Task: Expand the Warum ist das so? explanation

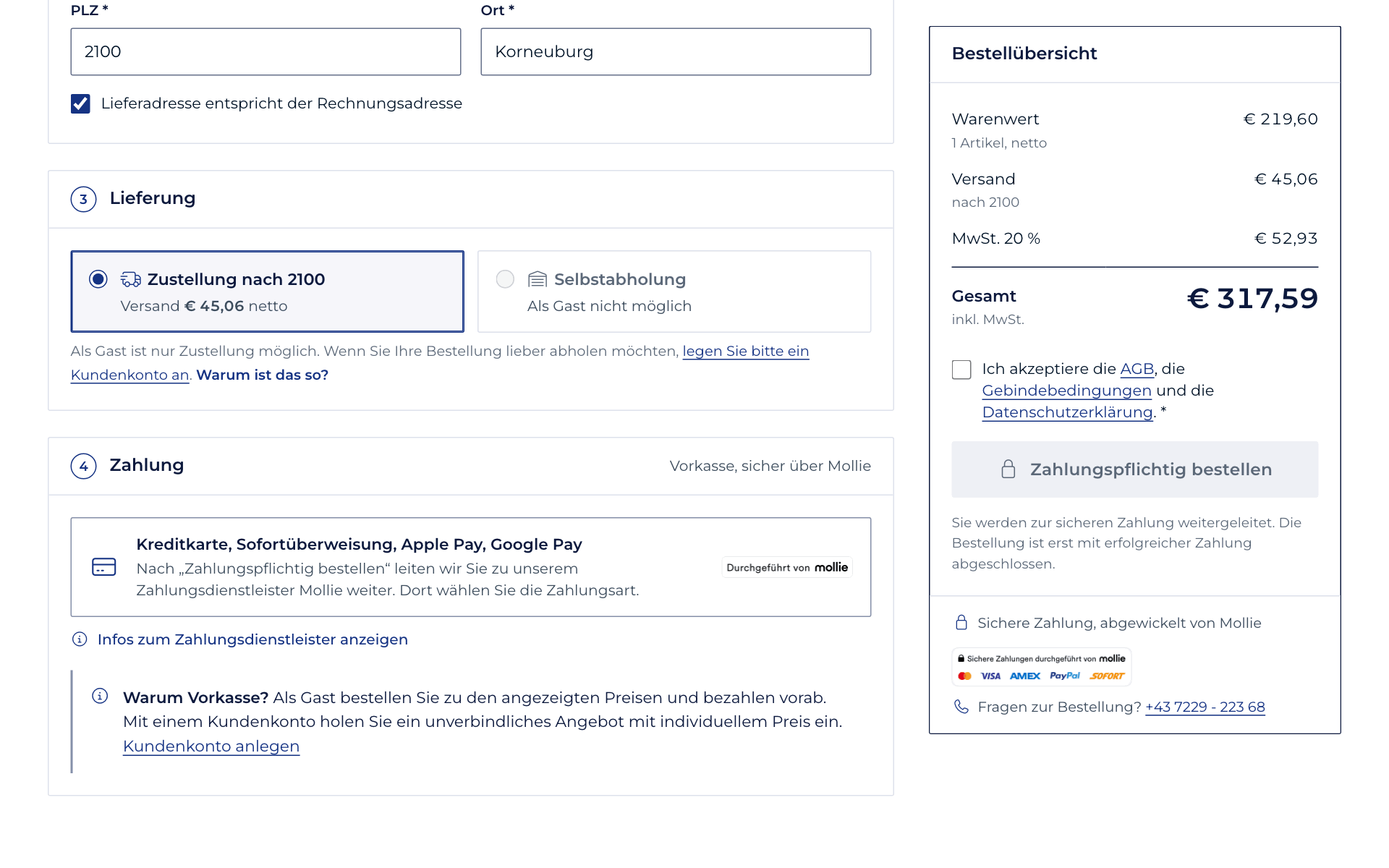Action: (263, 375)
